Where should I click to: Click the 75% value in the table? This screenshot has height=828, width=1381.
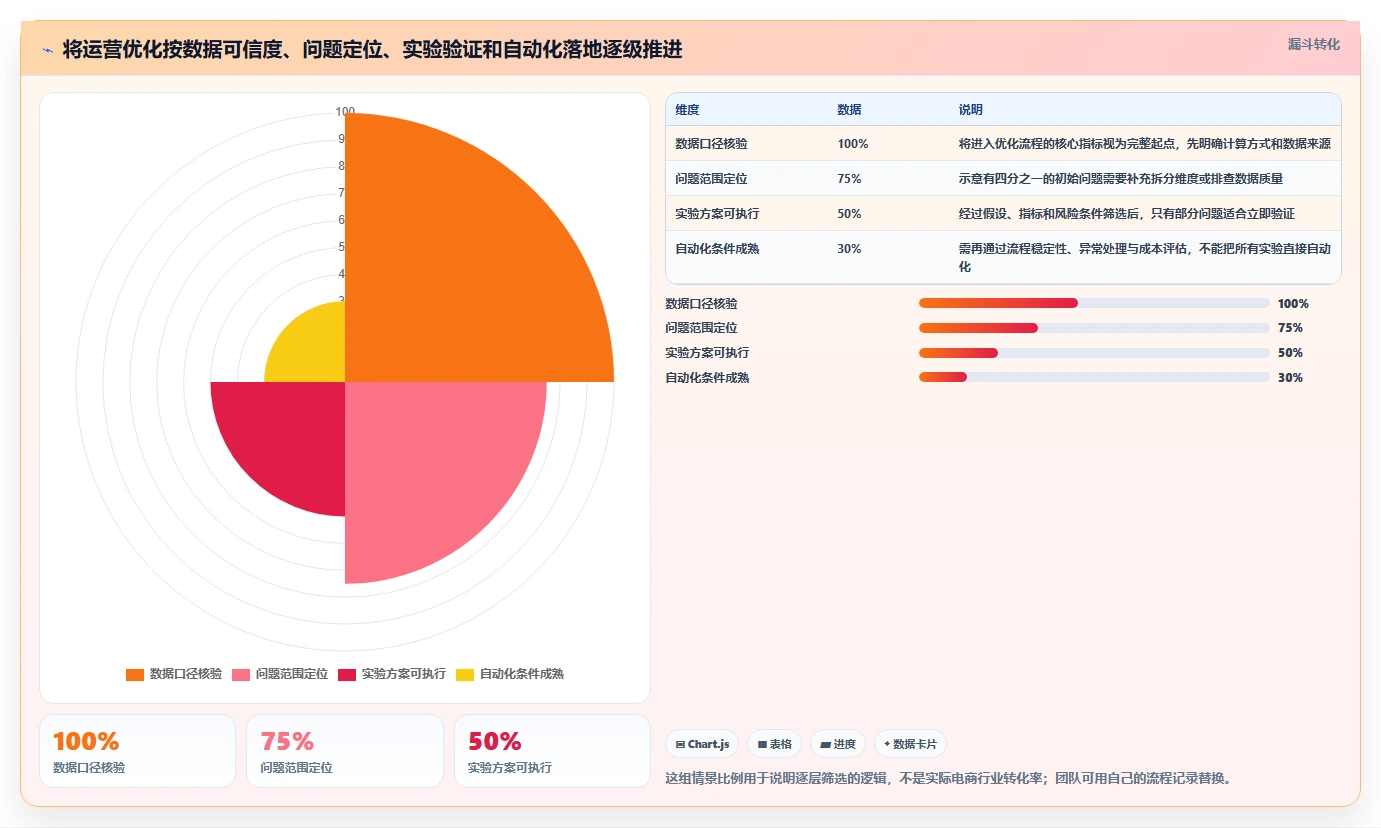[850, 179]
